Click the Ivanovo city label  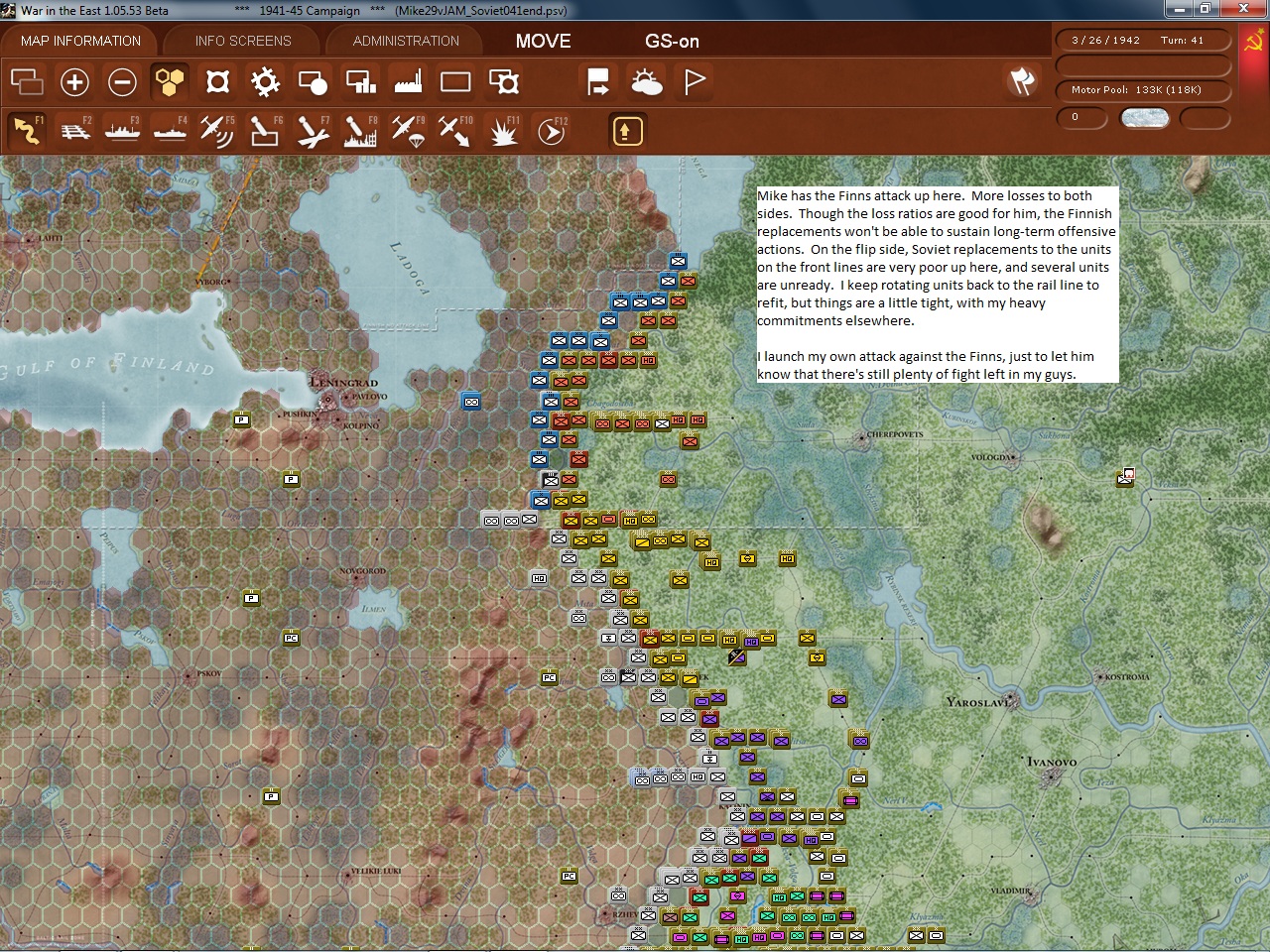coord(1052,762)
